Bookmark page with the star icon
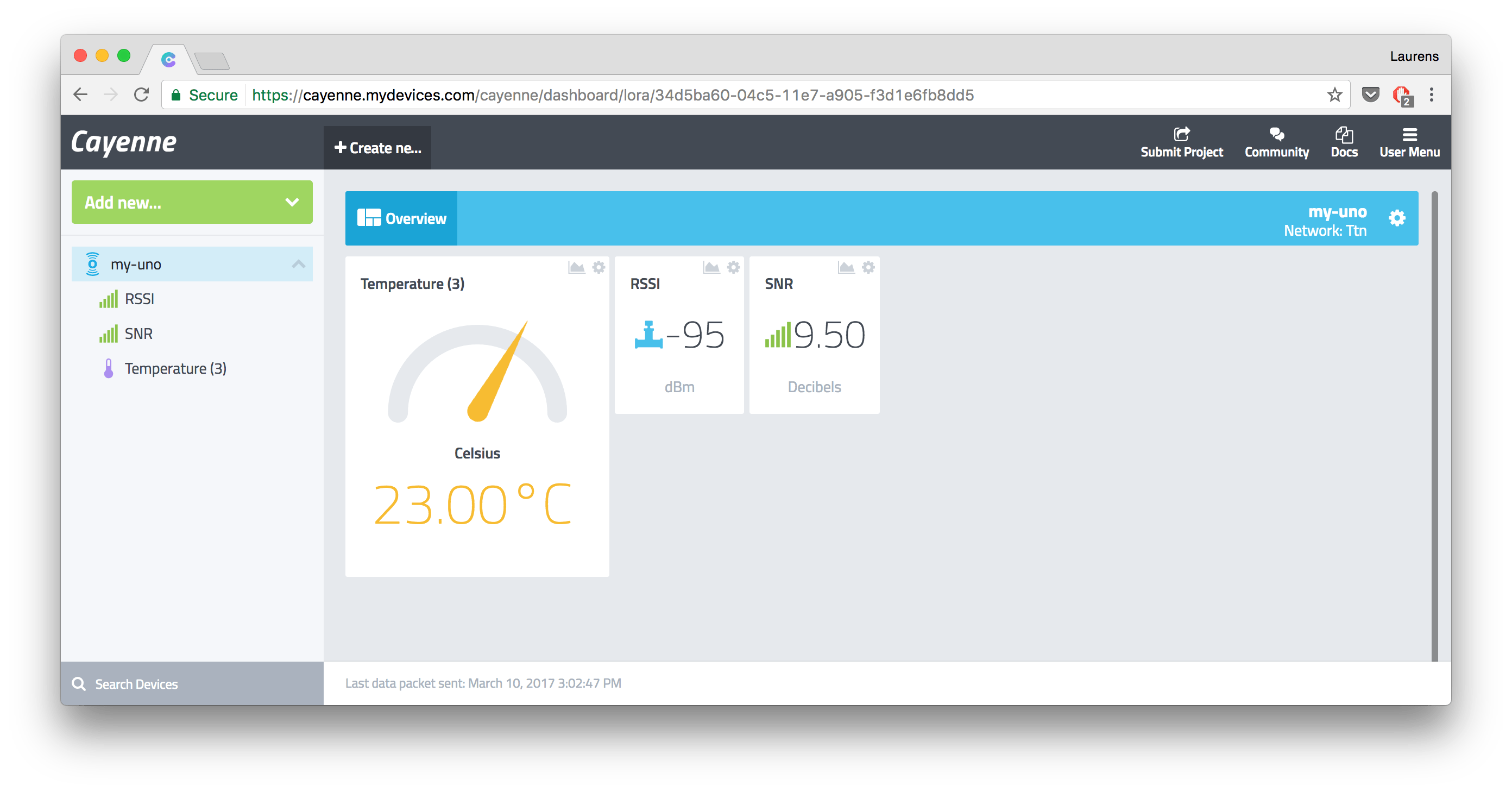 click(x=1334, y=95)
